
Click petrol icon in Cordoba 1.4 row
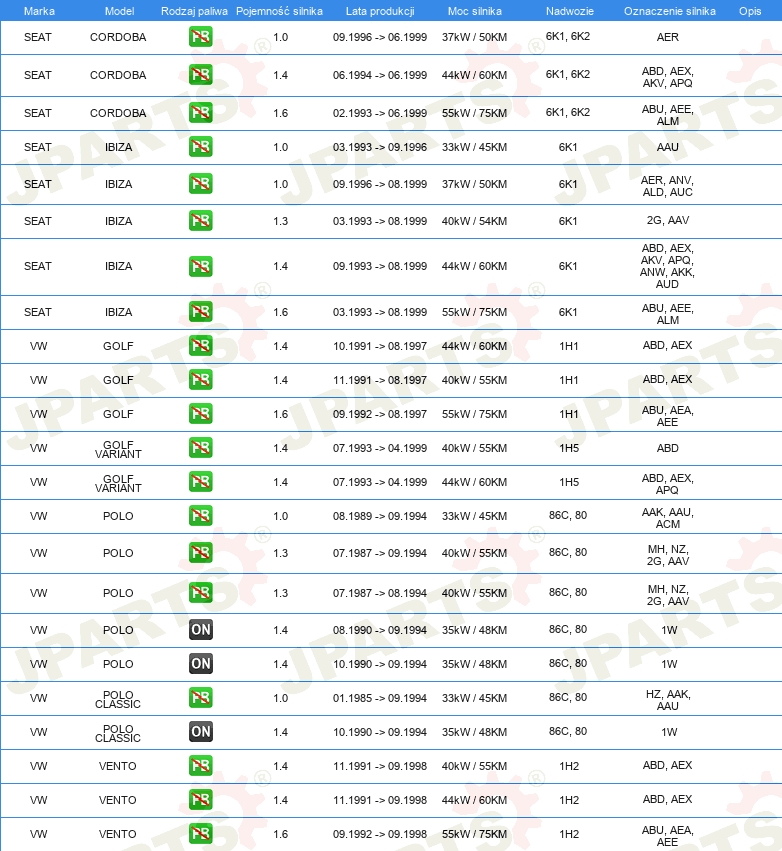[200, 75]
